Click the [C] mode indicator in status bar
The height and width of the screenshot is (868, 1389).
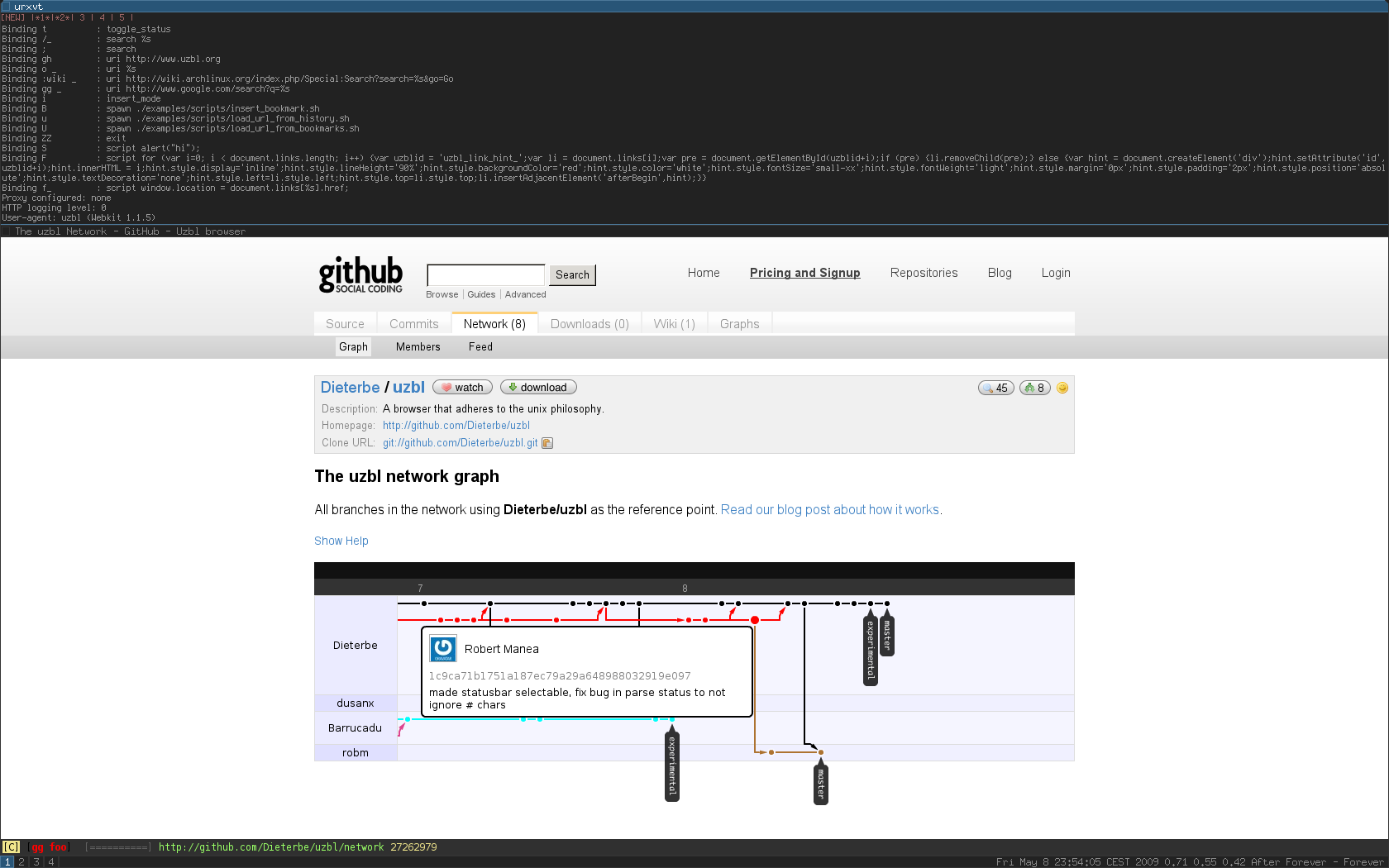point(11,847)
